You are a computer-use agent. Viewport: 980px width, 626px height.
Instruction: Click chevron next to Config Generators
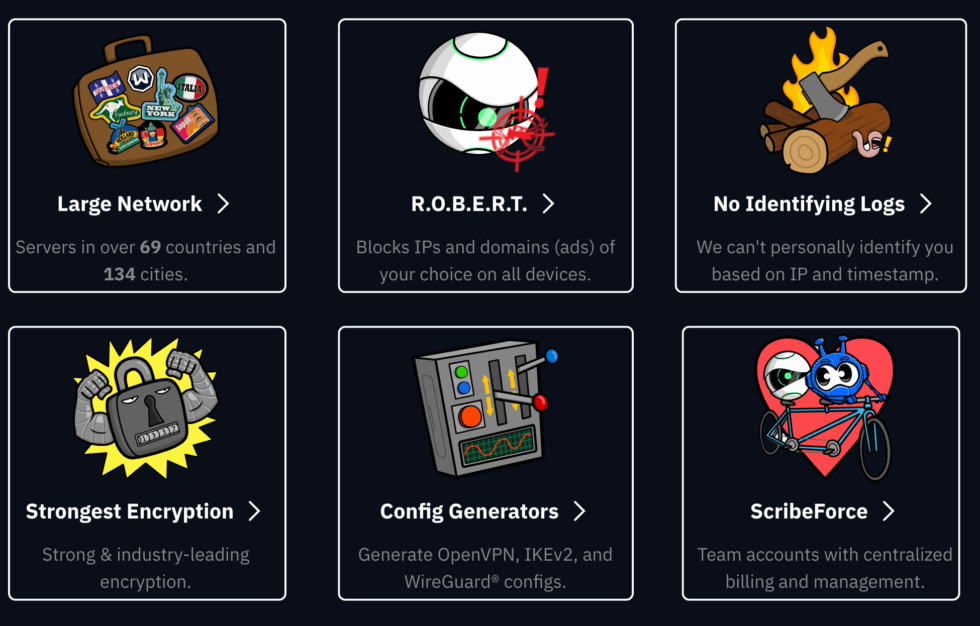click(x=579, y=511)
